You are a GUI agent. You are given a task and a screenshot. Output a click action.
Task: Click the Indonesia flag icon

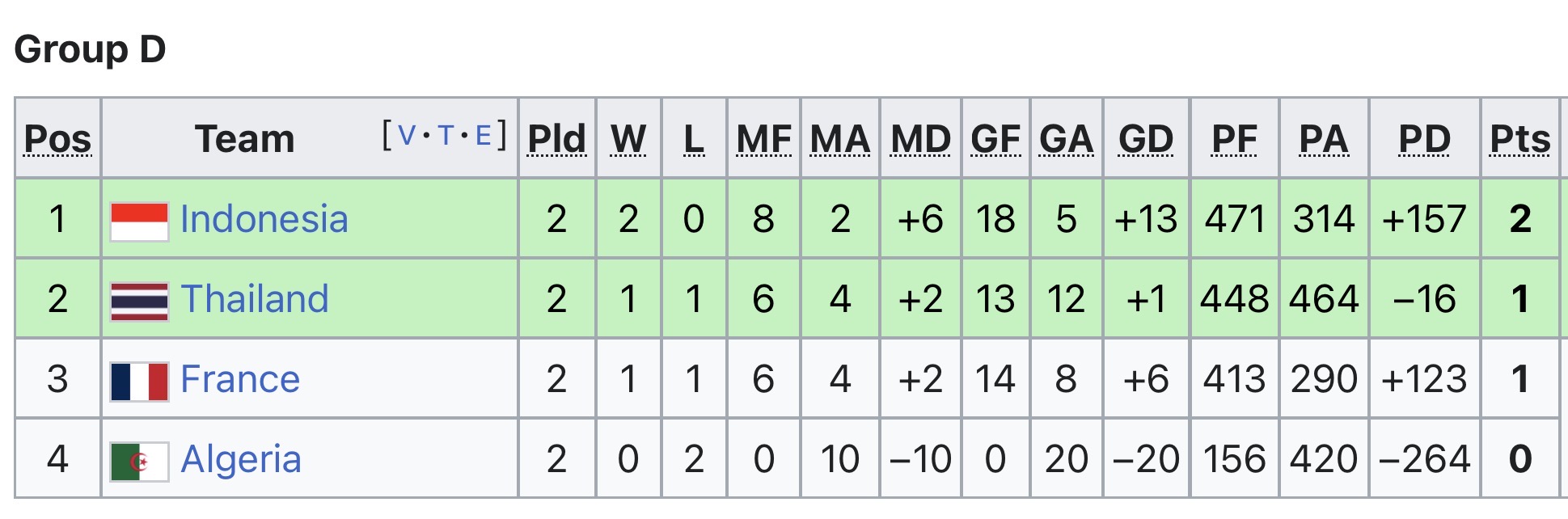pyautogui.click(x=139, y=221)
